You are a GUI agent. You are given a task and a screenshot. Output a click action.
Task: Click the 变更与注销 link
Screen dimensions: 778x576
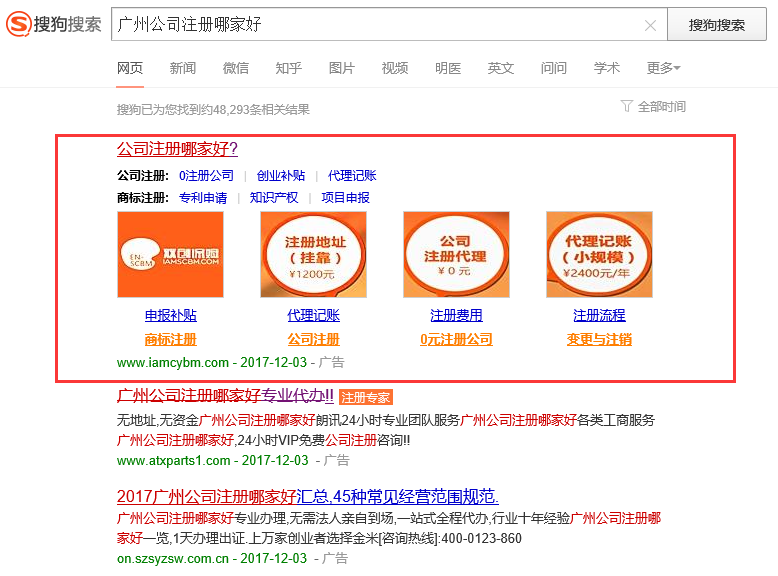[x=599, y=339]
